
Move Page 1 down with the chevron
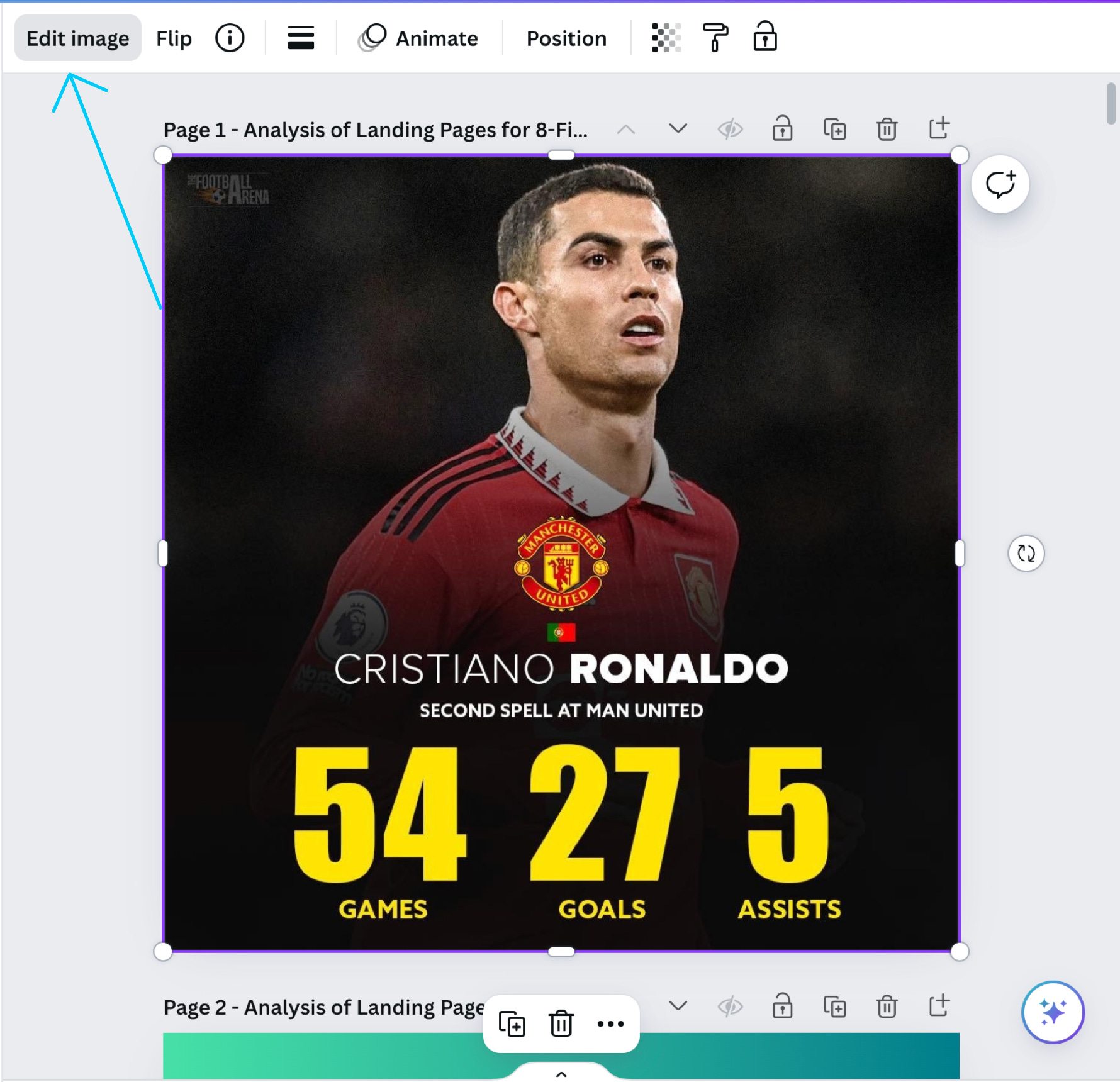point(678,129)
